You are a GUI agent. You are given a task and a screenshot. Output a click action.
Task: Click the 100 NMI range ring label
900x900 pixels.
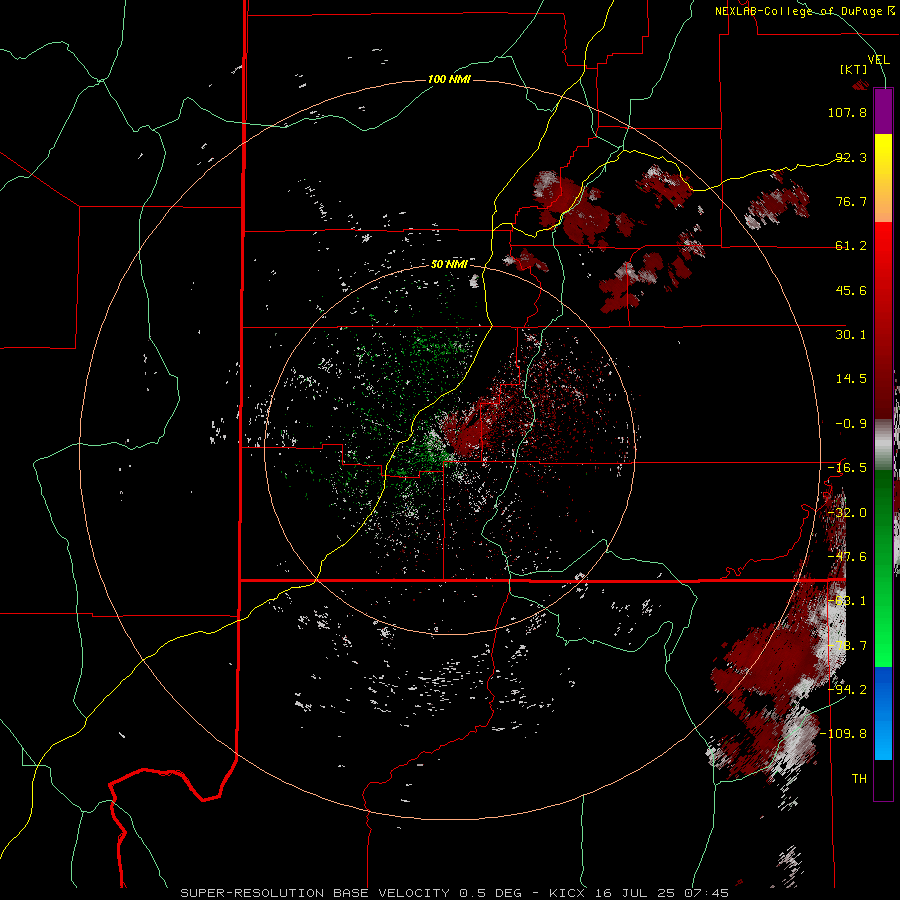tap(449, 79)
